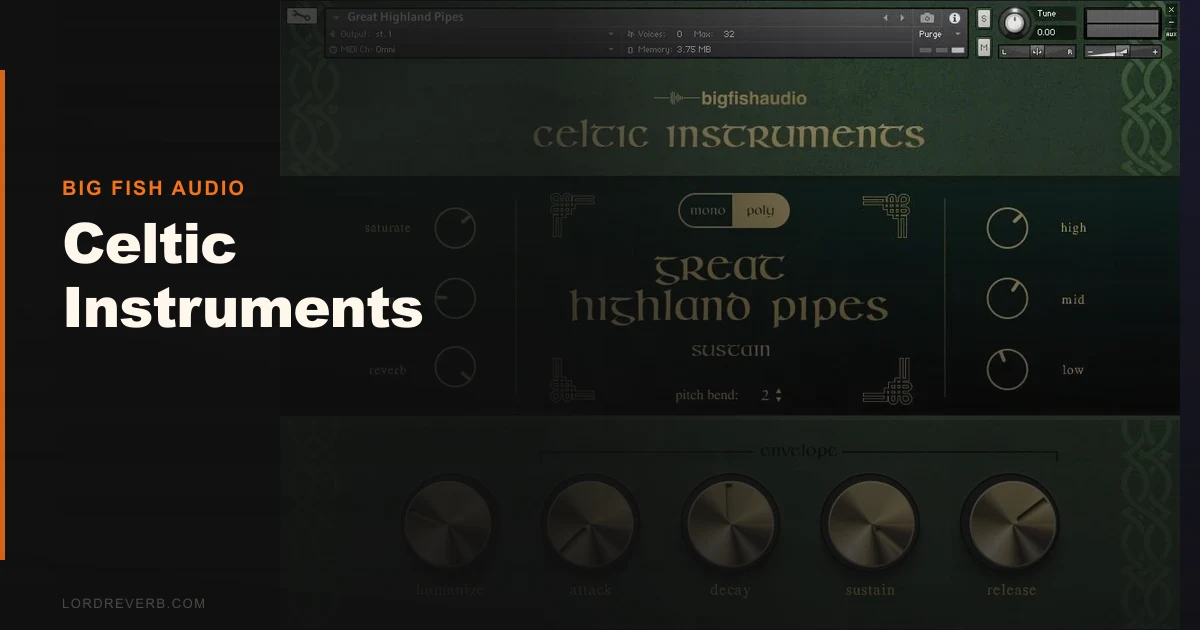Click the pitch bend stepper arrows

(779, 395)
